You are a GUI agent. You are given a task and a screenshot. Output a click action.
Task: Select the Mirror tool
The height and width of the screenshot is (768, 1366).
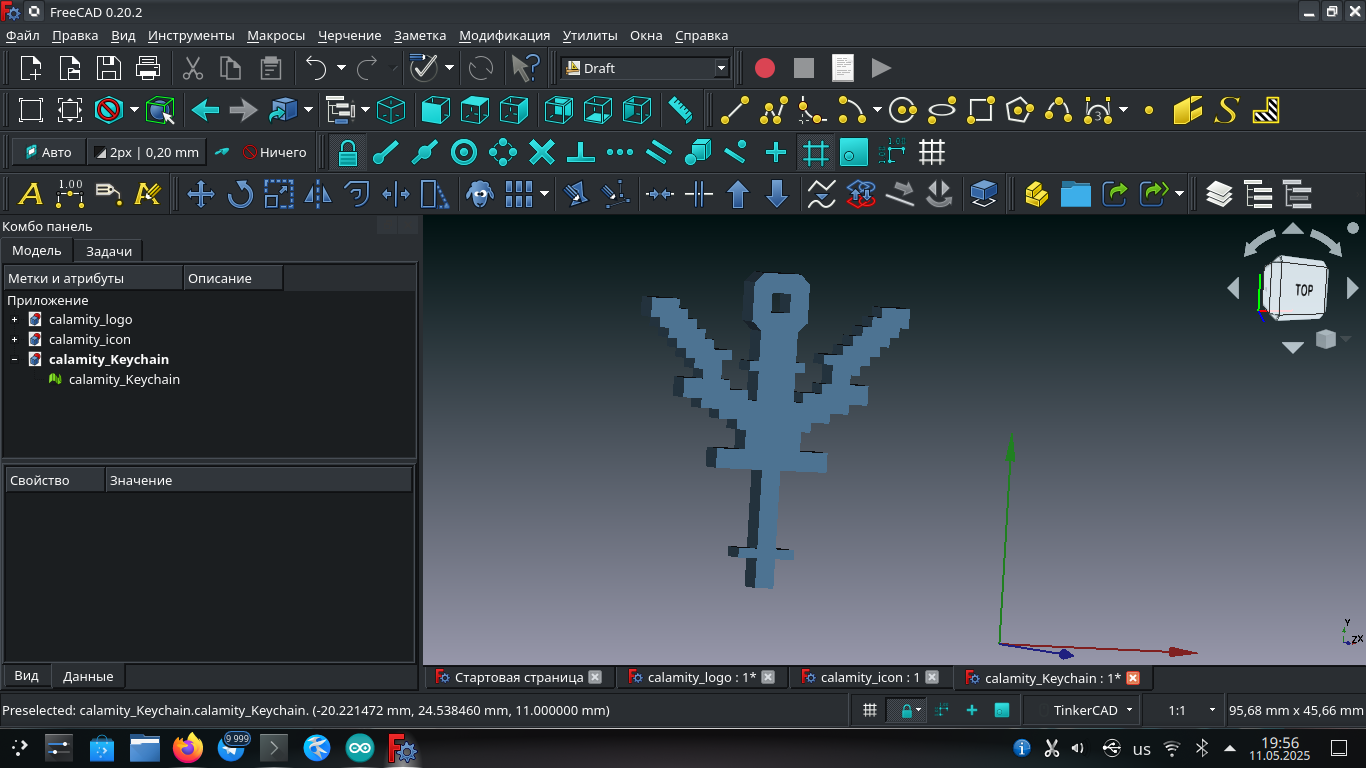point(318,194)
